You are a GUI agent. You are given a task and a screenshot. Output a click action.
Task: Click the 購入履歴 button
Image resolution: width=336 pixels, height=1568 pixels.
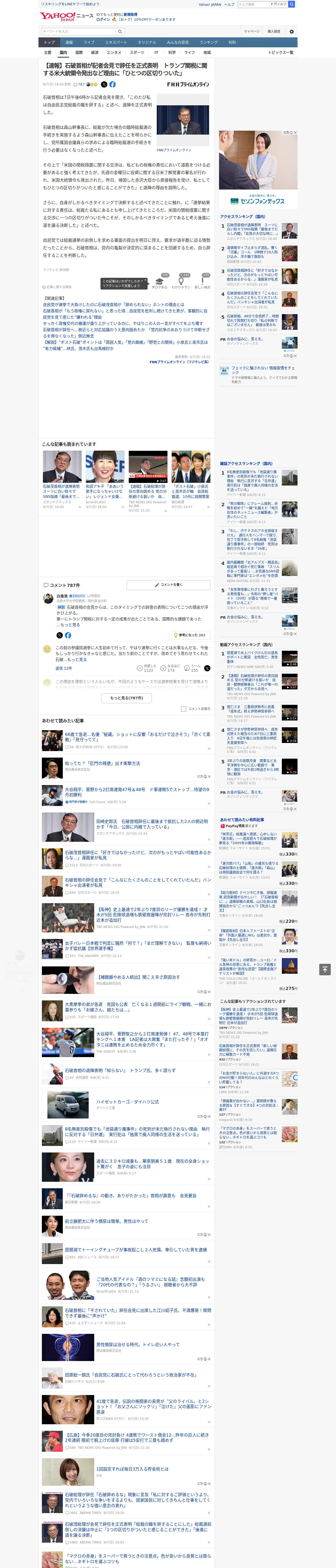[274, 31]
